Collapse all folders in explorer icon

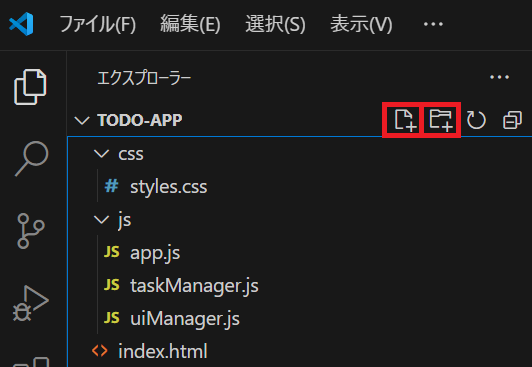pyautogui.click(x=512, y=120)
